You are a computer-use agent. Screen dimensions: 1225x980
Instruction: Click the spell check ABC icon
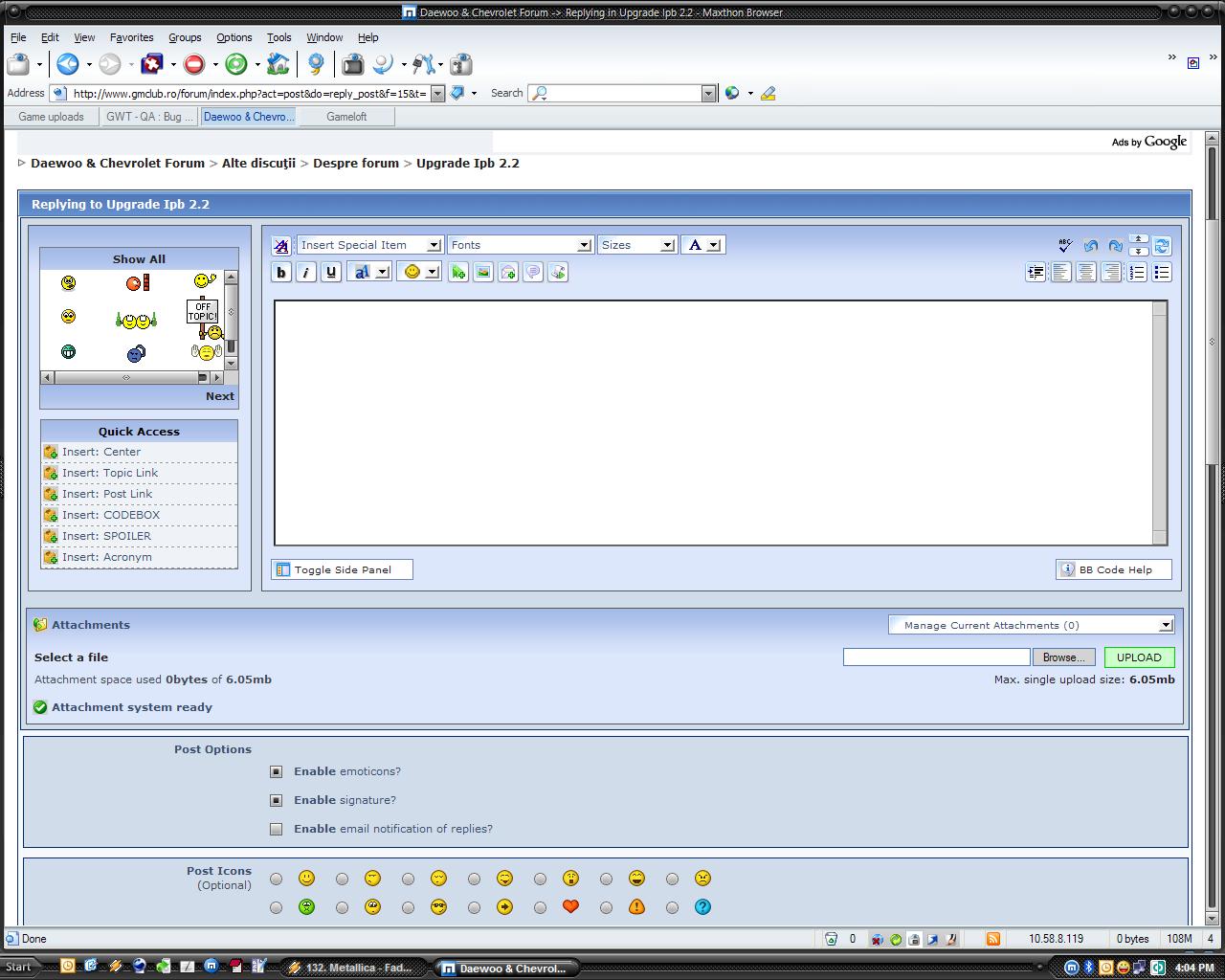pos(1064,245)
